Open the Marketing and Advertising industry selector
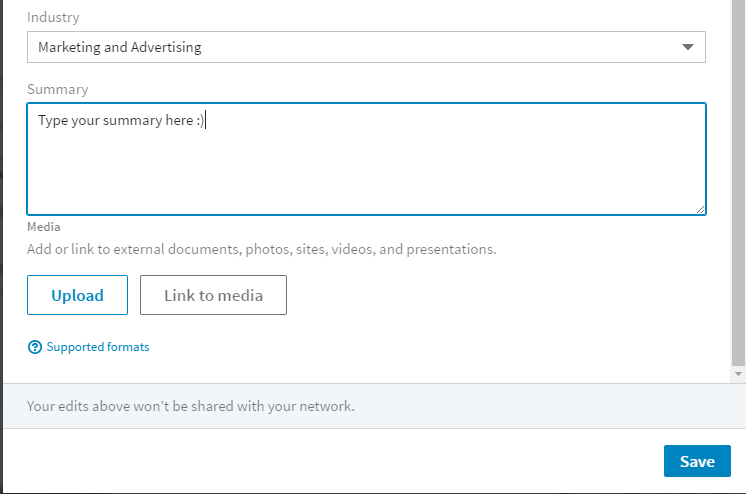Viewport: 746px width, 494px height. click(366, 47)
